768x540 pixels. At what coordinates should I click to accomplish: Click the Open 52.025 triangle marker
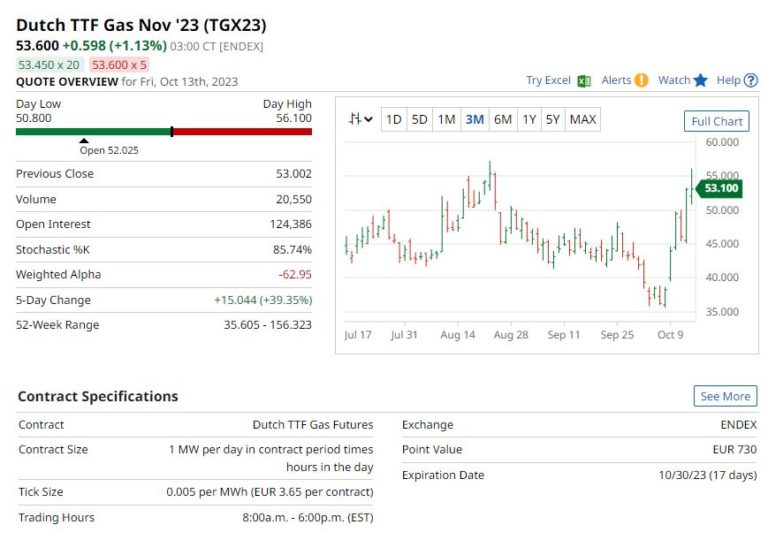[x=83, y=141]
